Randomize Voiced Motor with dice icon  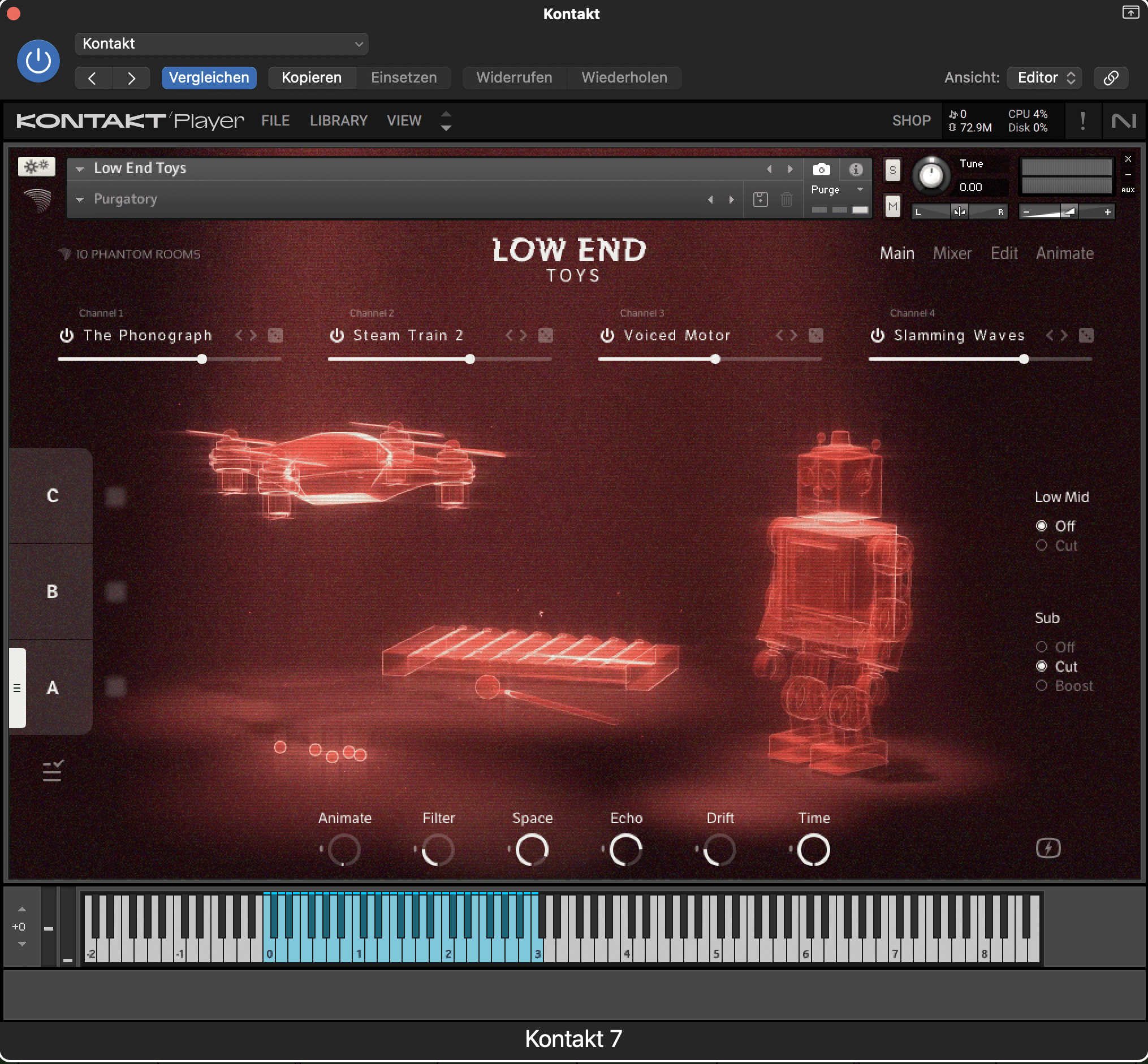(815, 335)
